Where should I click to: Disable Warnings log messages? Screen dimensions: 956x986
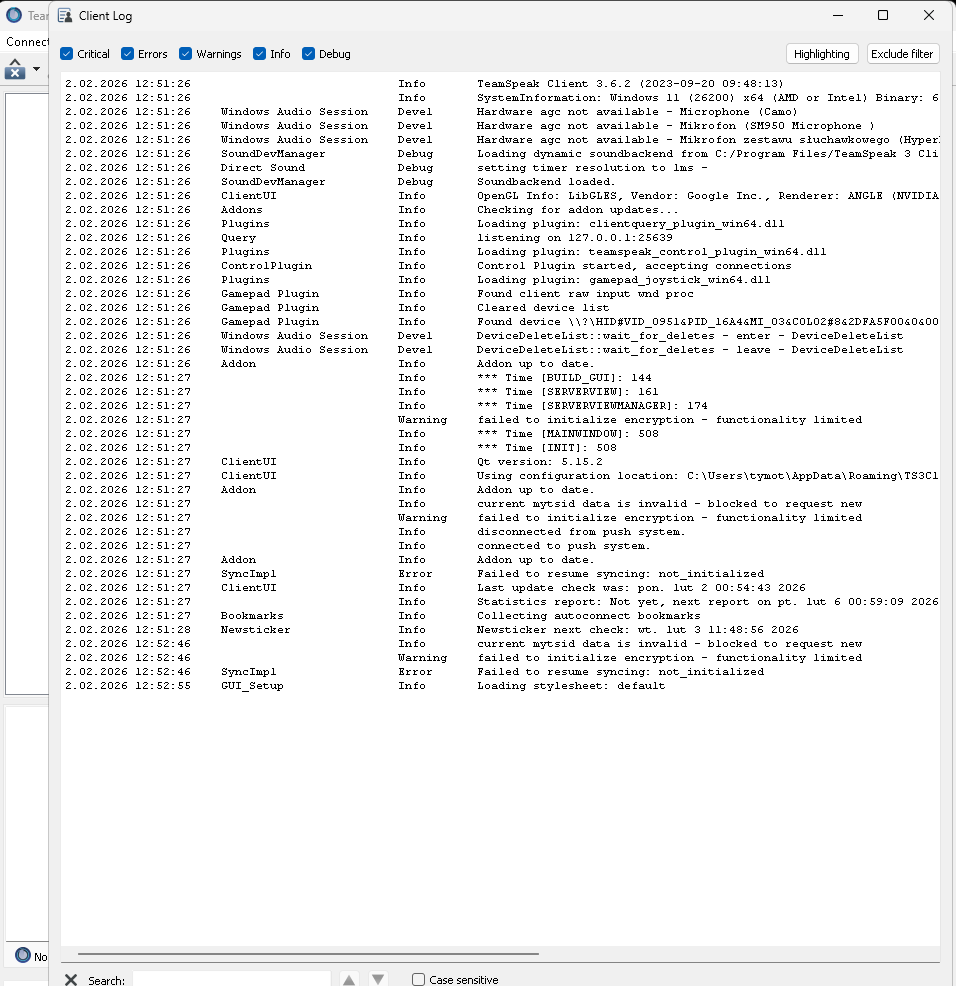[186, 54]
